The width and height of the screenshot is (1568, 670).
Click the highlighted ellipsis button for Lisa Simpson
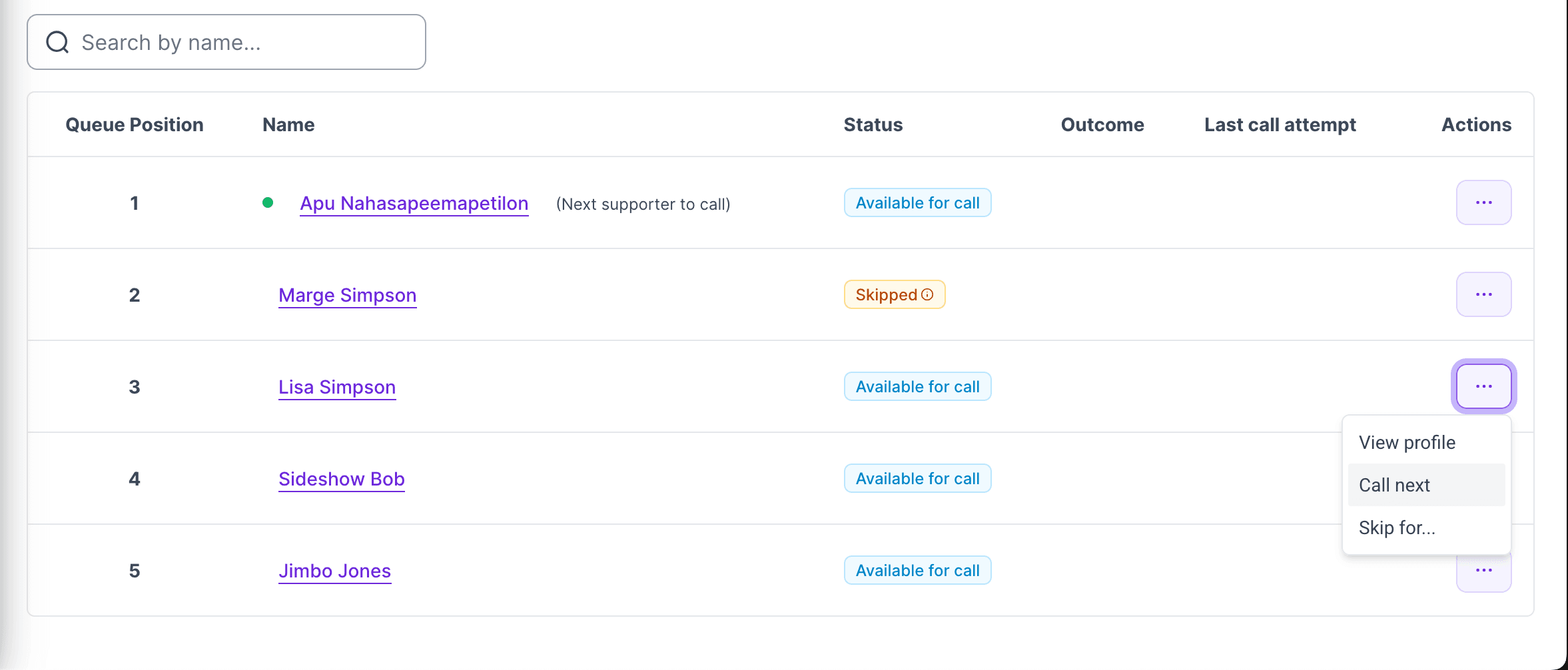1483,386
